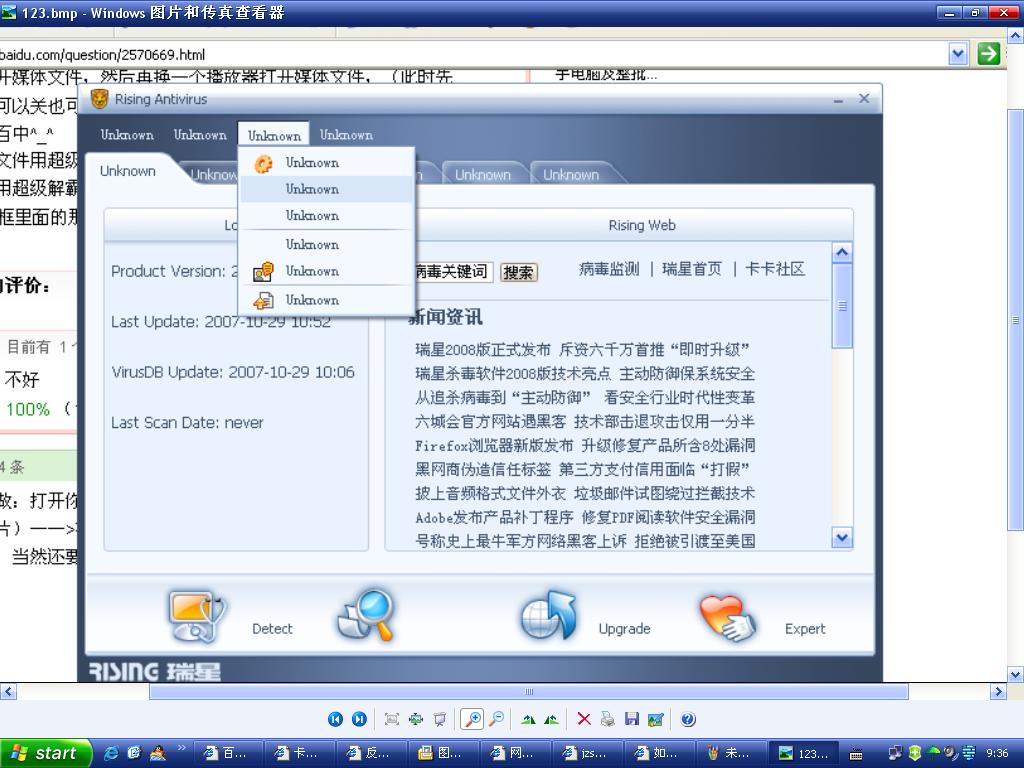This screenshot has width=1024, height=768.
Task: Open the Windows start menu
Action: tap(44, 753)
